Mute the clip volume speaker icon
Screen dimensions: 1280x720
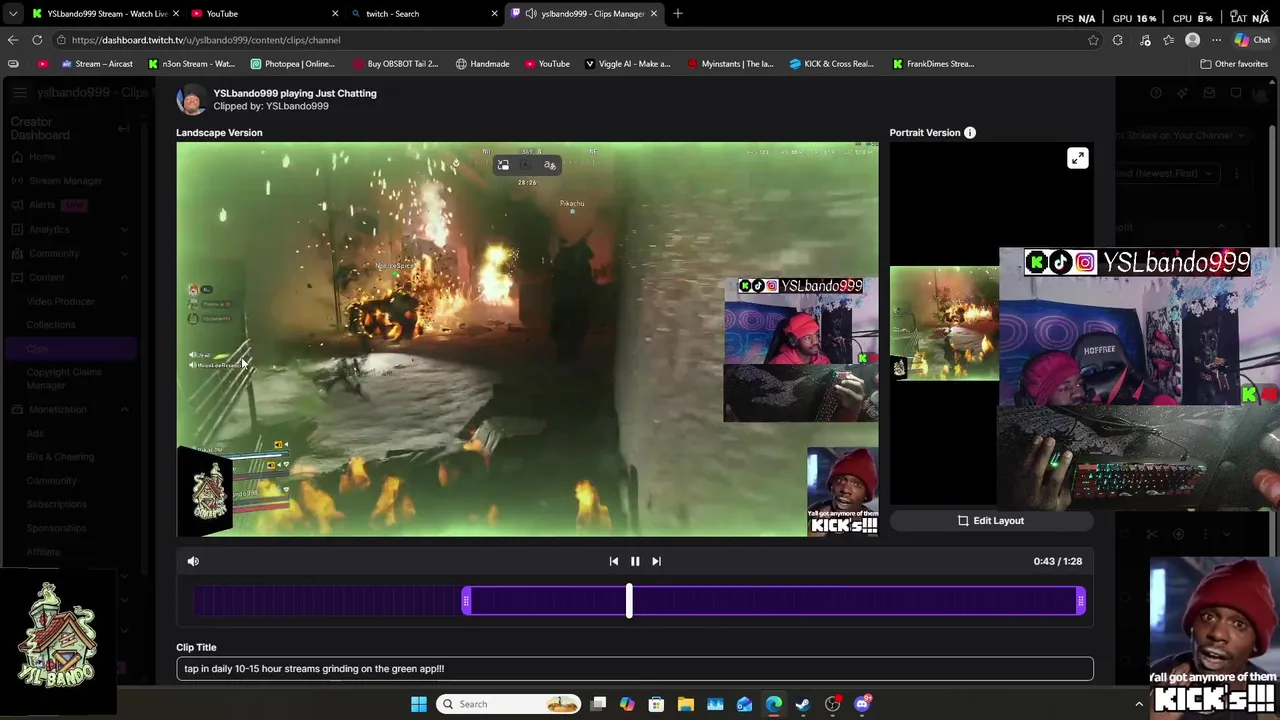(x=193, y=561)
